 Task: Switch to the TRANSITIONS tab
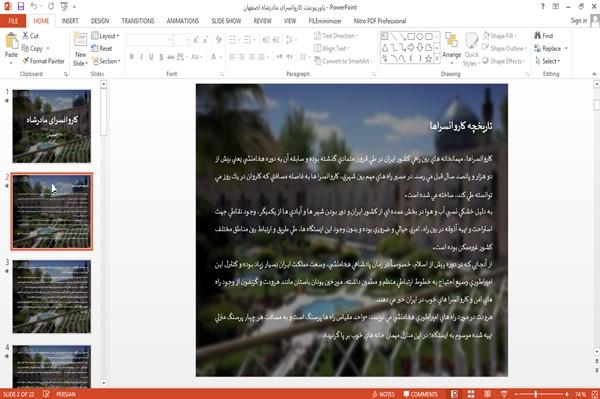[138, 21]
